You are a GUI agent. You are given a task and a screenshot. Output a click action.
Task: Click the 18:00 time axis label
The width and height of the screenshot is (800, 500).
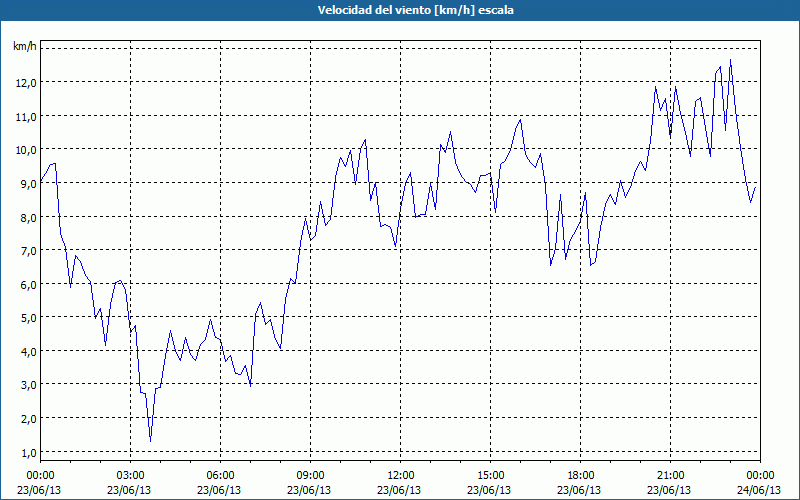pyautogui.click(x=581, y=476)
